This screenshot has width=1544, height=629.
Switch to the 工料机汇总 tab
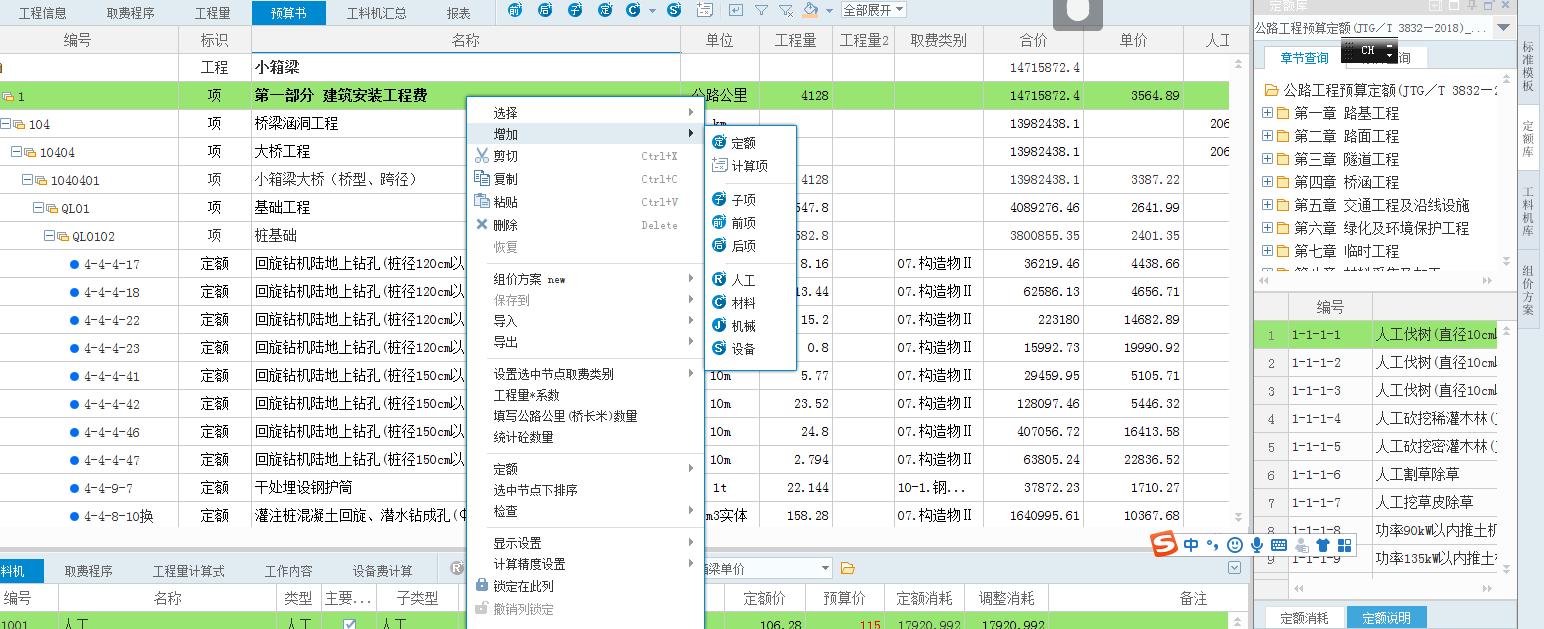tap(378, 14)
